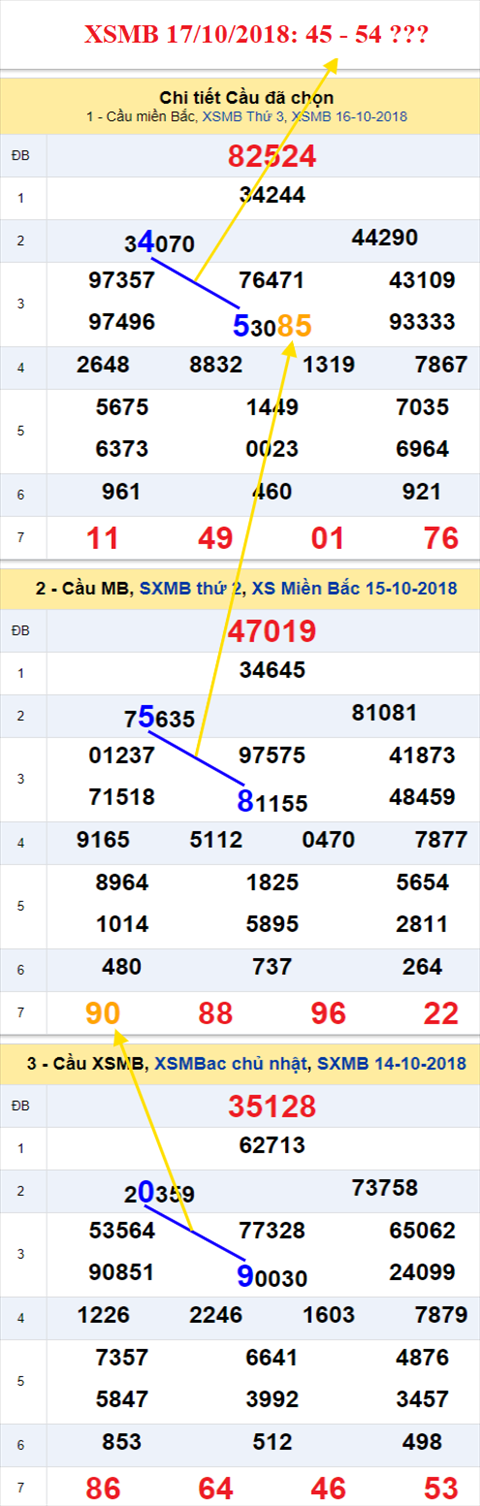Select red seventh prize number 76
This screenshot has height=1506, width=480.
pos(441,538)
